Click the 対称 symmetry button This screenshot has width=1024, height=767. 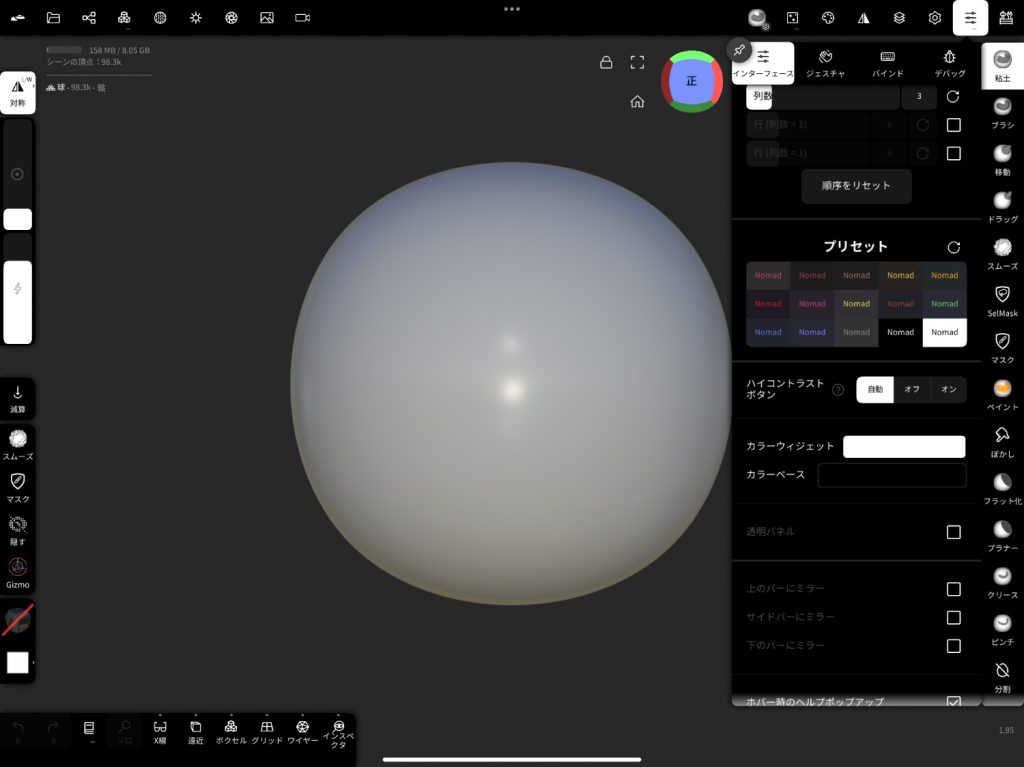tap(18, 93)
